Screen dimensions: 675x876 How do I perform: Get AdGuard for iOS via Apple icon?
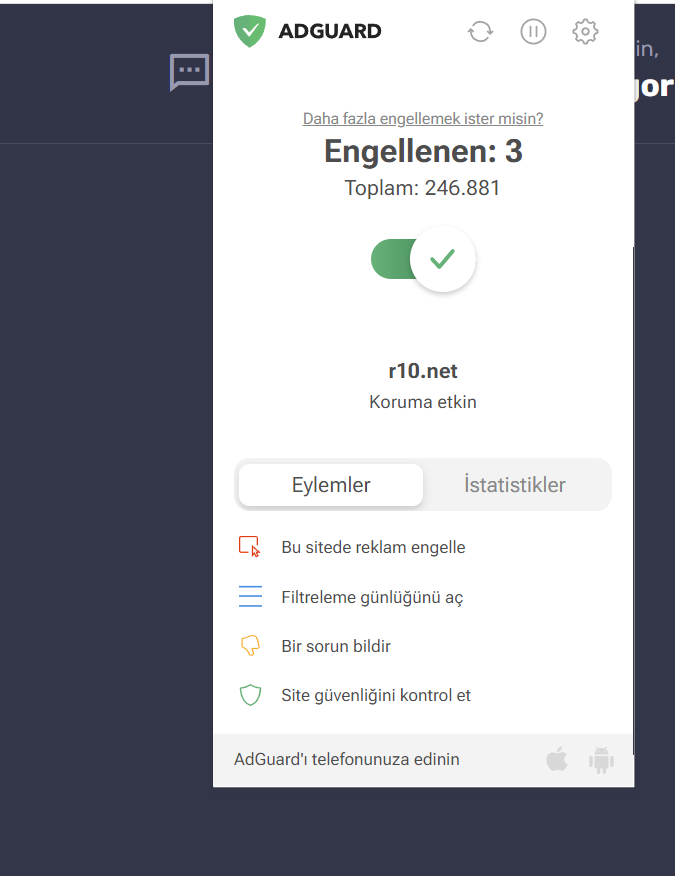(557, 759)
